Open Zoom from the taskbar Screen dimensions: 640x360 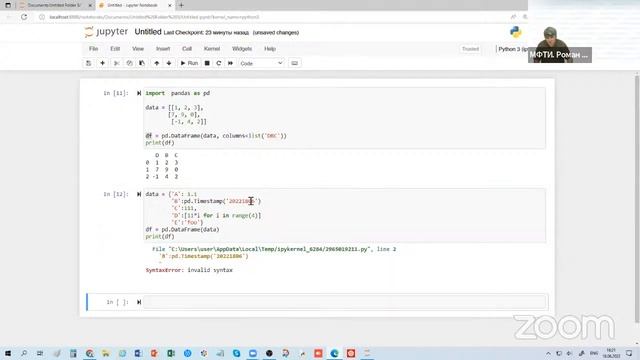pos(253,353)
